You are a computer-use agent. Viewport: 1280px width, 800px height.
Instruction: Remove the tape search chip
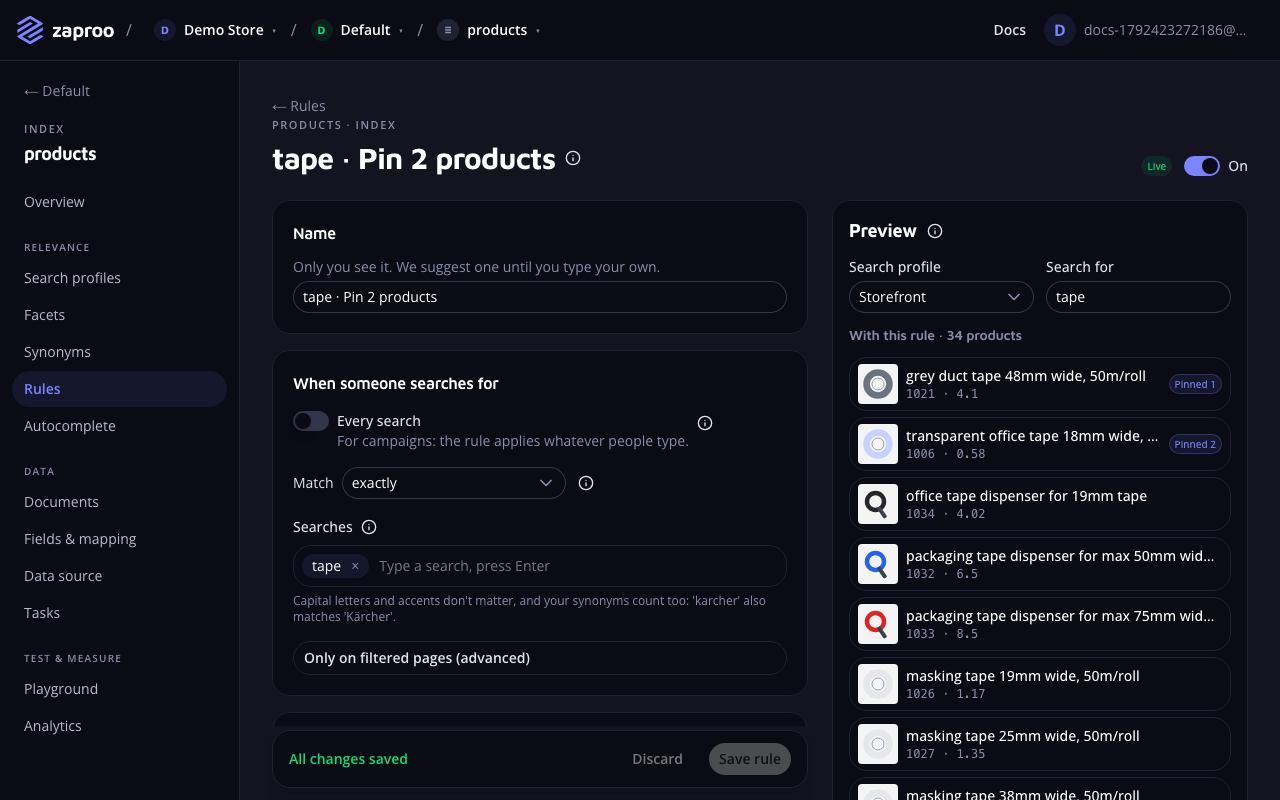tap(355, 566)
